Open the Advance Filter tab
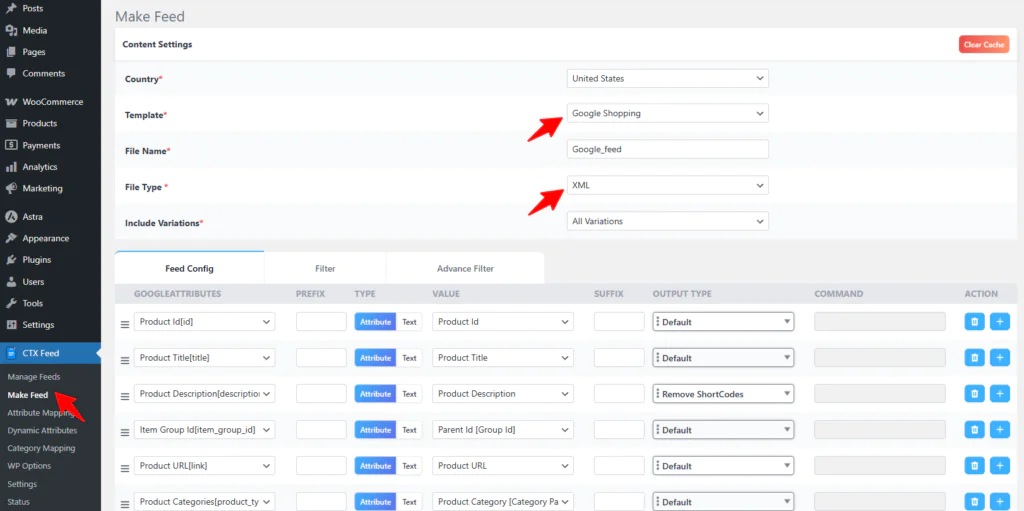Viewport: 1024px width, 511px height. click(465, 269)
